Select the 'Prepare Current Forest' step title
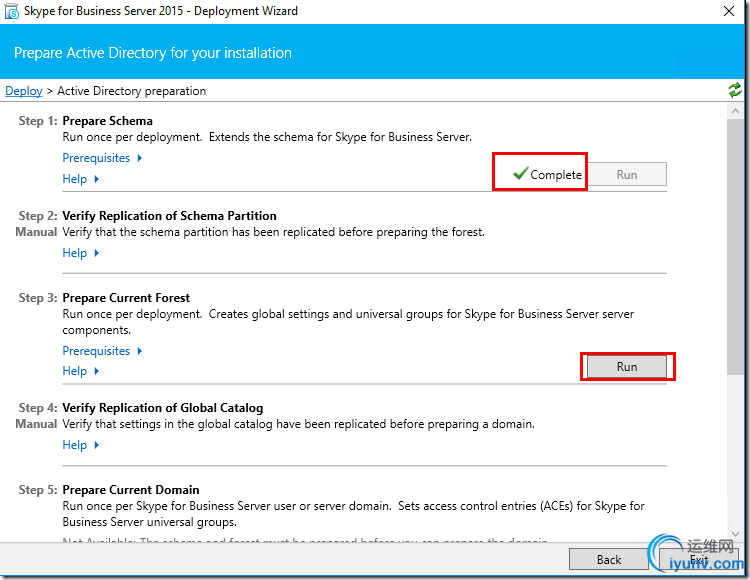Image resolution: width=750 pixels, height=580 pixels. (x=126, y=298)
